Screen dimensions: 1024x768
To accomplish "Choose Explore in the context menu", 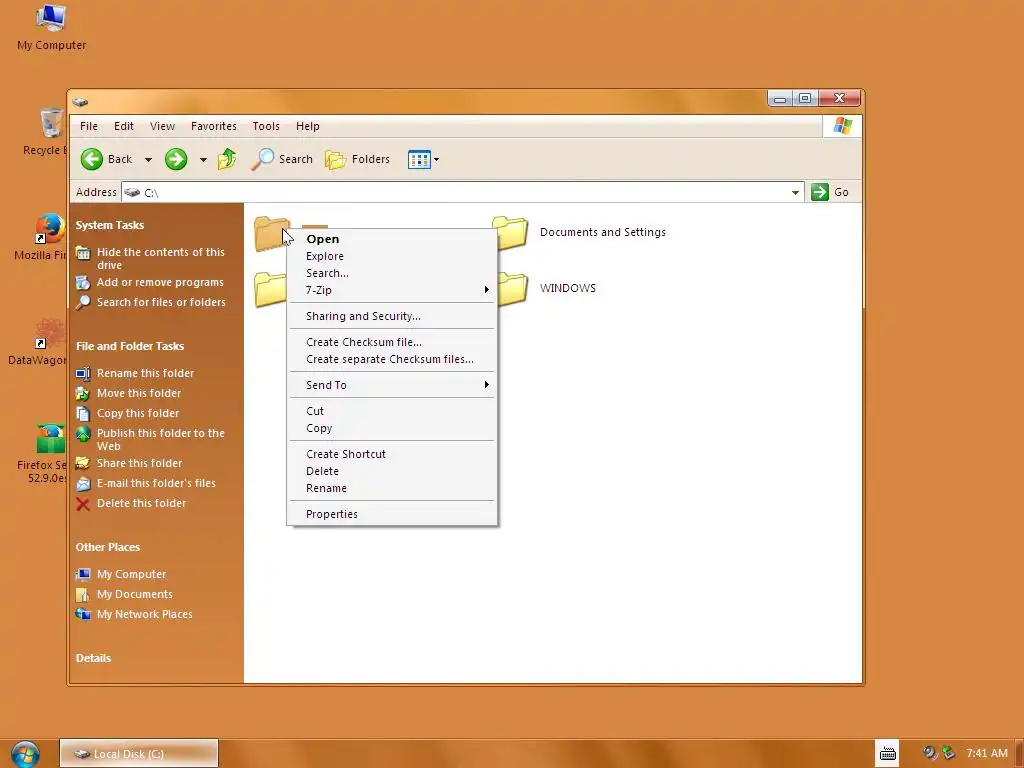I will (x=392, y=256).
